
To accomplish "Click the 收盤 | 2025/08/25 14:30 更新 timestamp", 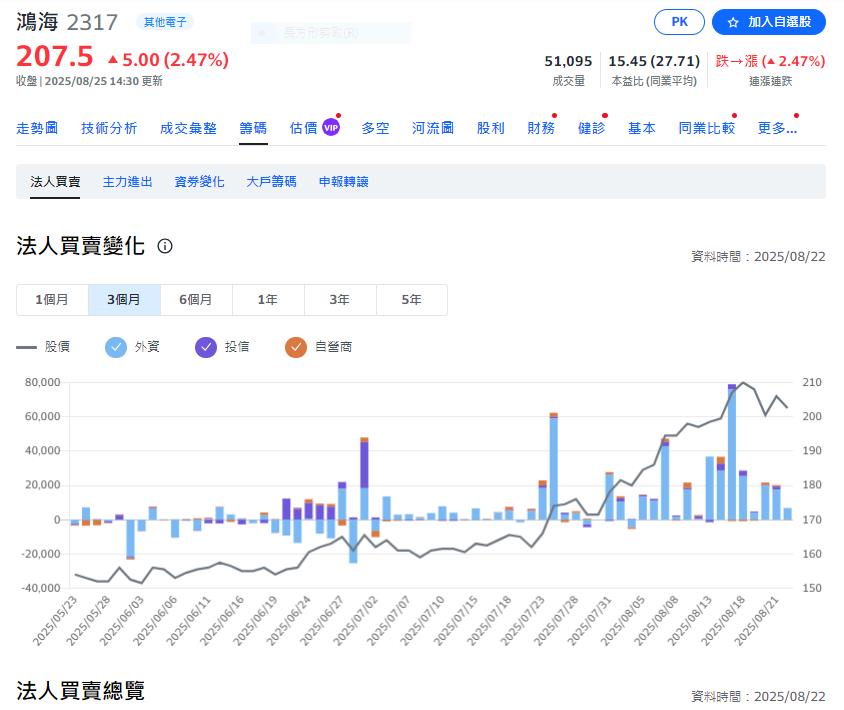I will pyautogui.click(x=89, y=81).
